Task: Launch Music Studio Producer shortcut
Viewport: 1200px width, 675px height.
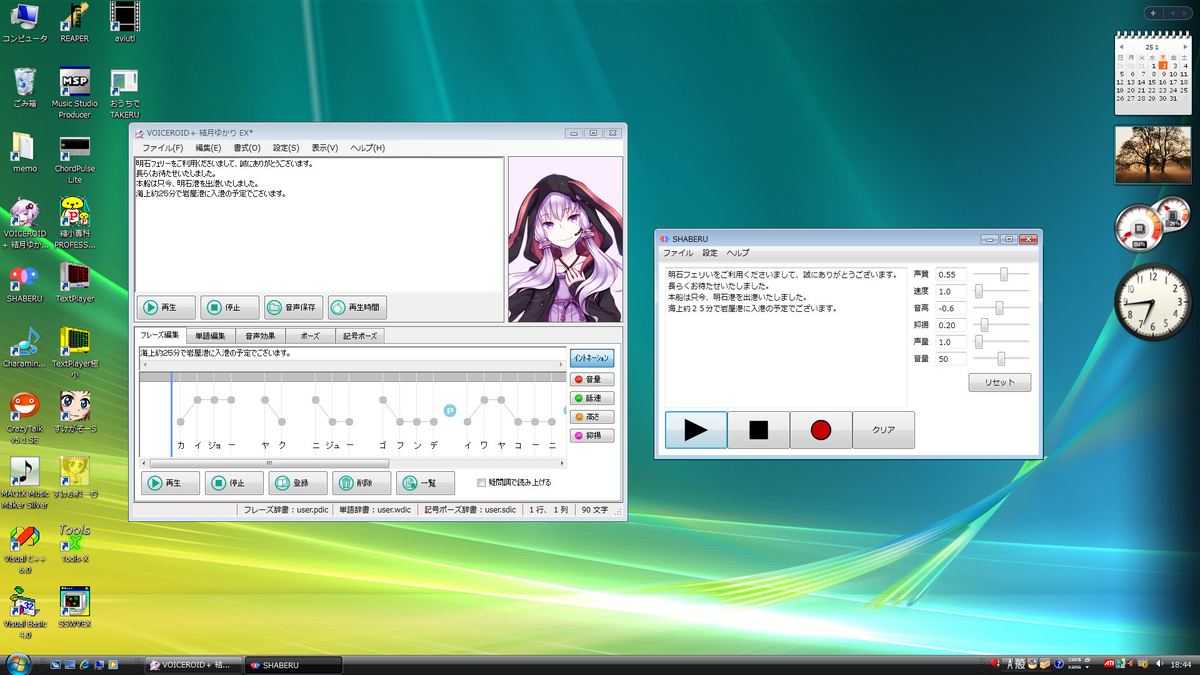Action: (75, 93)
